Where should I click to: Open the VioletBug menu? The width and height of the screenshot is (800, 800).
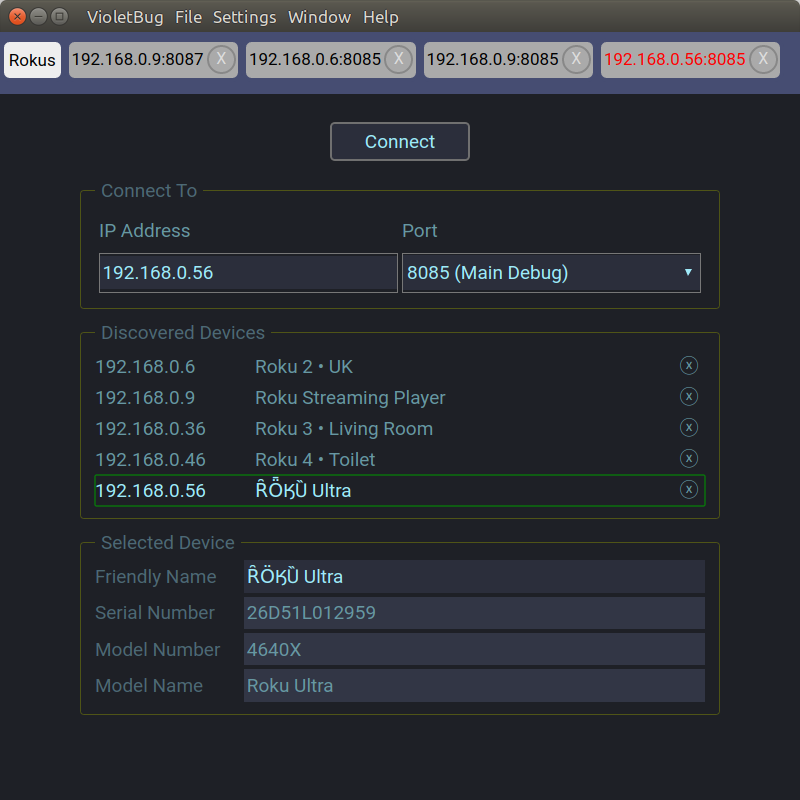pos(125,17)
